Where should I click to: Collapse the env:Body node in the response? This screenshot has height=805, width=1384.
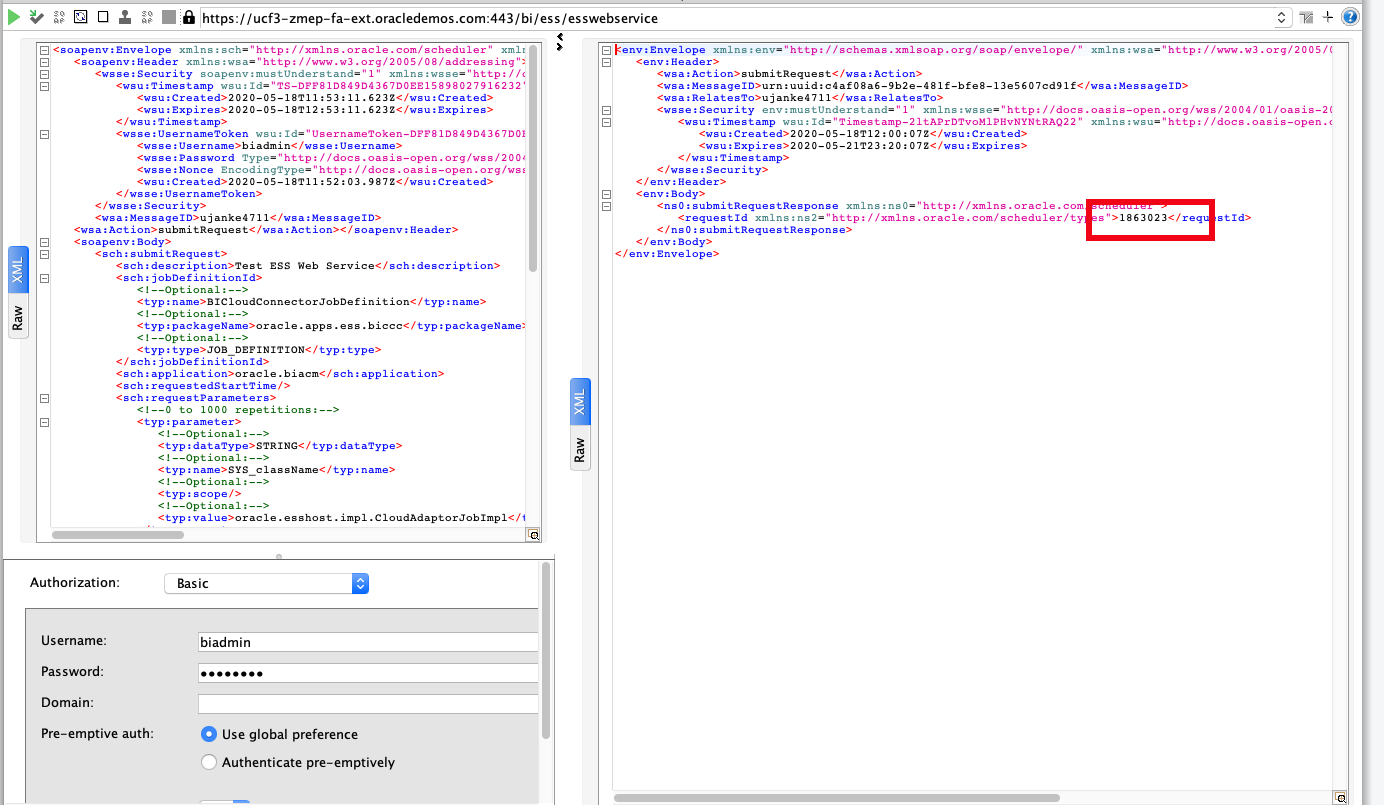[607, 194]
